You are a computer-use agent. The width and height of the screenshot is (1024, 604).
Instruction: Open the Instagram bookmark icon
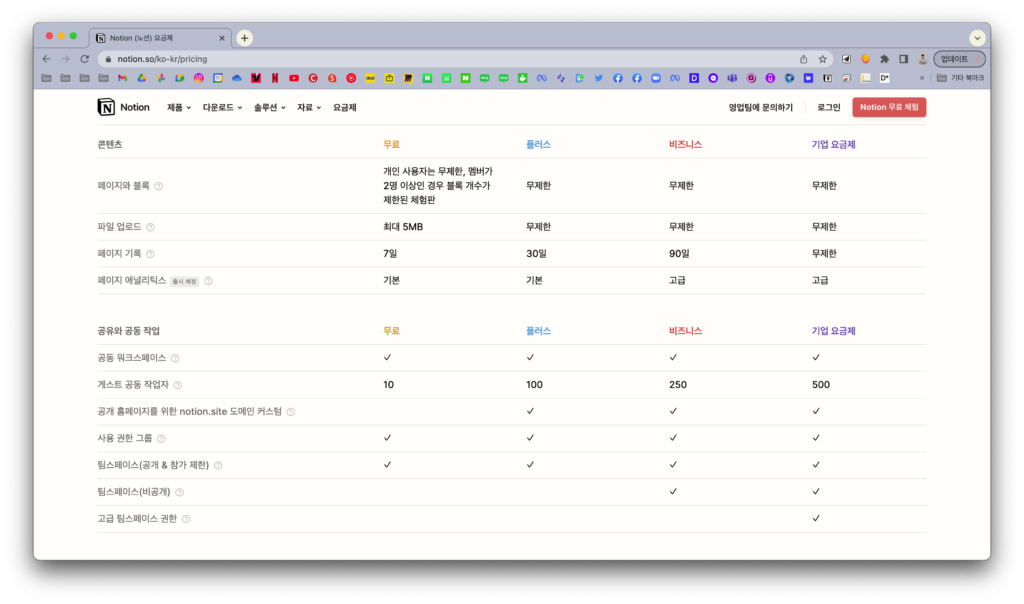click(x=199, y=78)
